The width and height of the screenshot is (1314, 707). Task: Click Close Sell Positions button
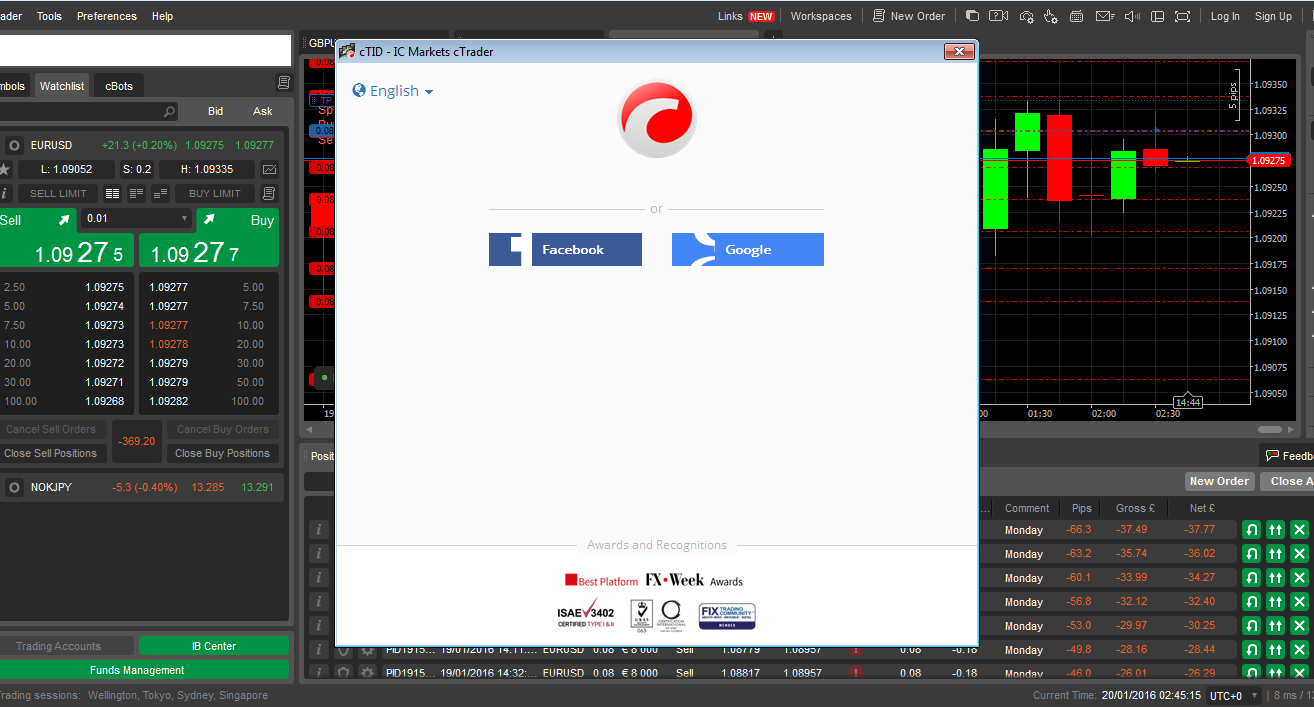click(51, 453)
